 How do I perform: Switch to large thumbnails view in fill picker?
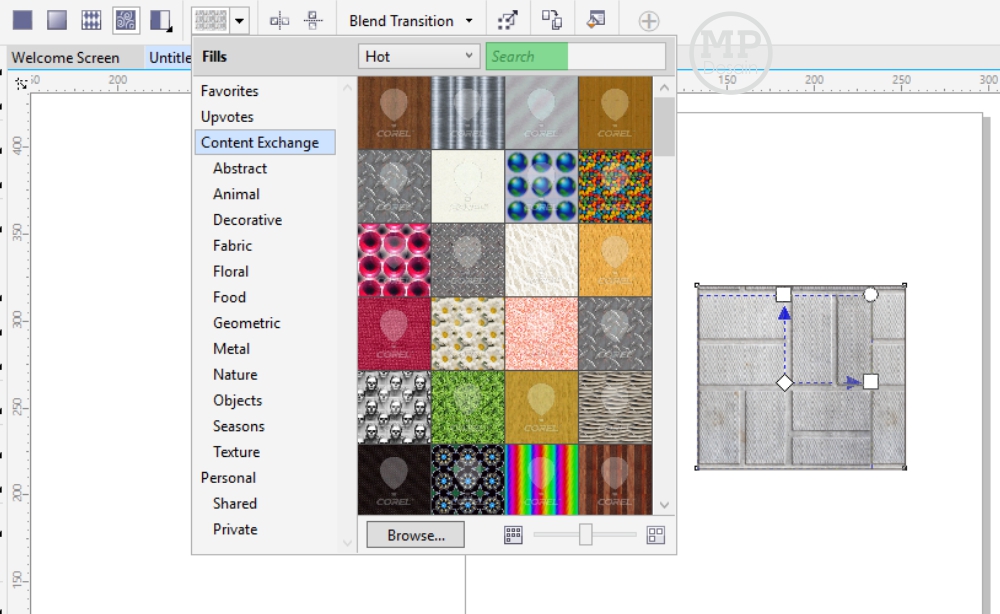(x=655, y=535)
